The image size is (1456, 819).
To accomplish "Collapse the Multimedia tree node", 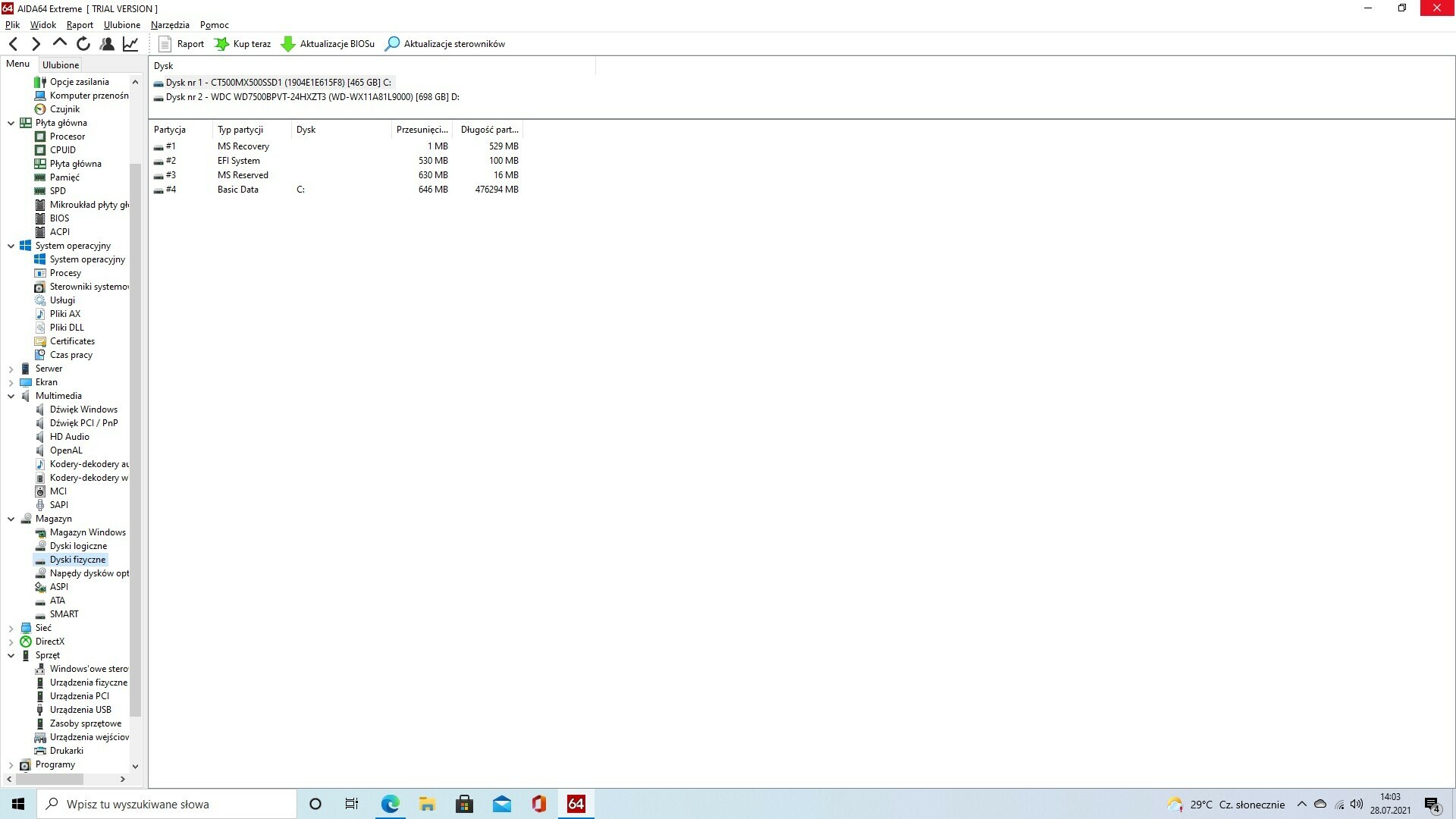I will pyautogui.click(x=11, y=396).
